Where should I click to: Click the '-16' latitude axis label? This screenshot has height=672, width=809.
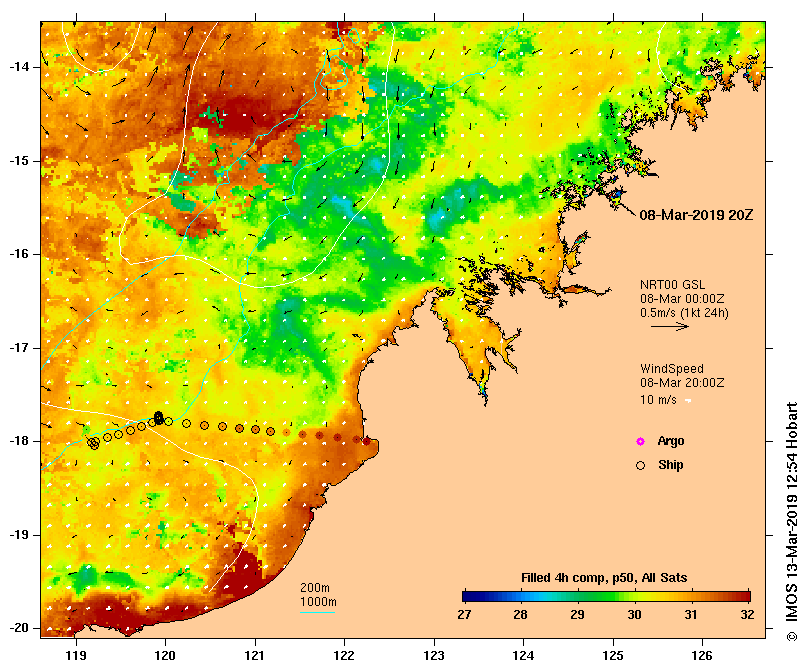click(19, 254)
